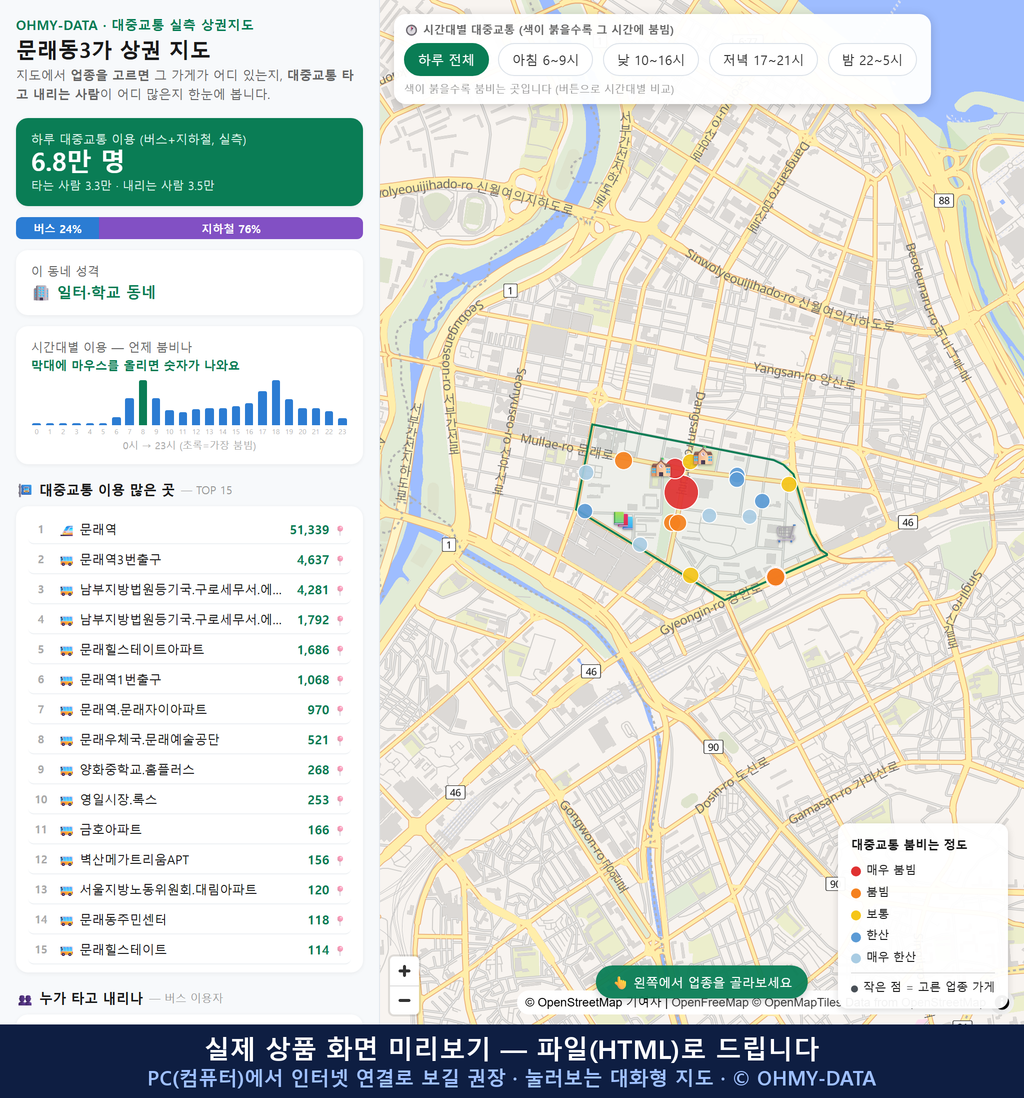
Task: Open the OpenStreetMap attribution link
Action: point(573,1002)
